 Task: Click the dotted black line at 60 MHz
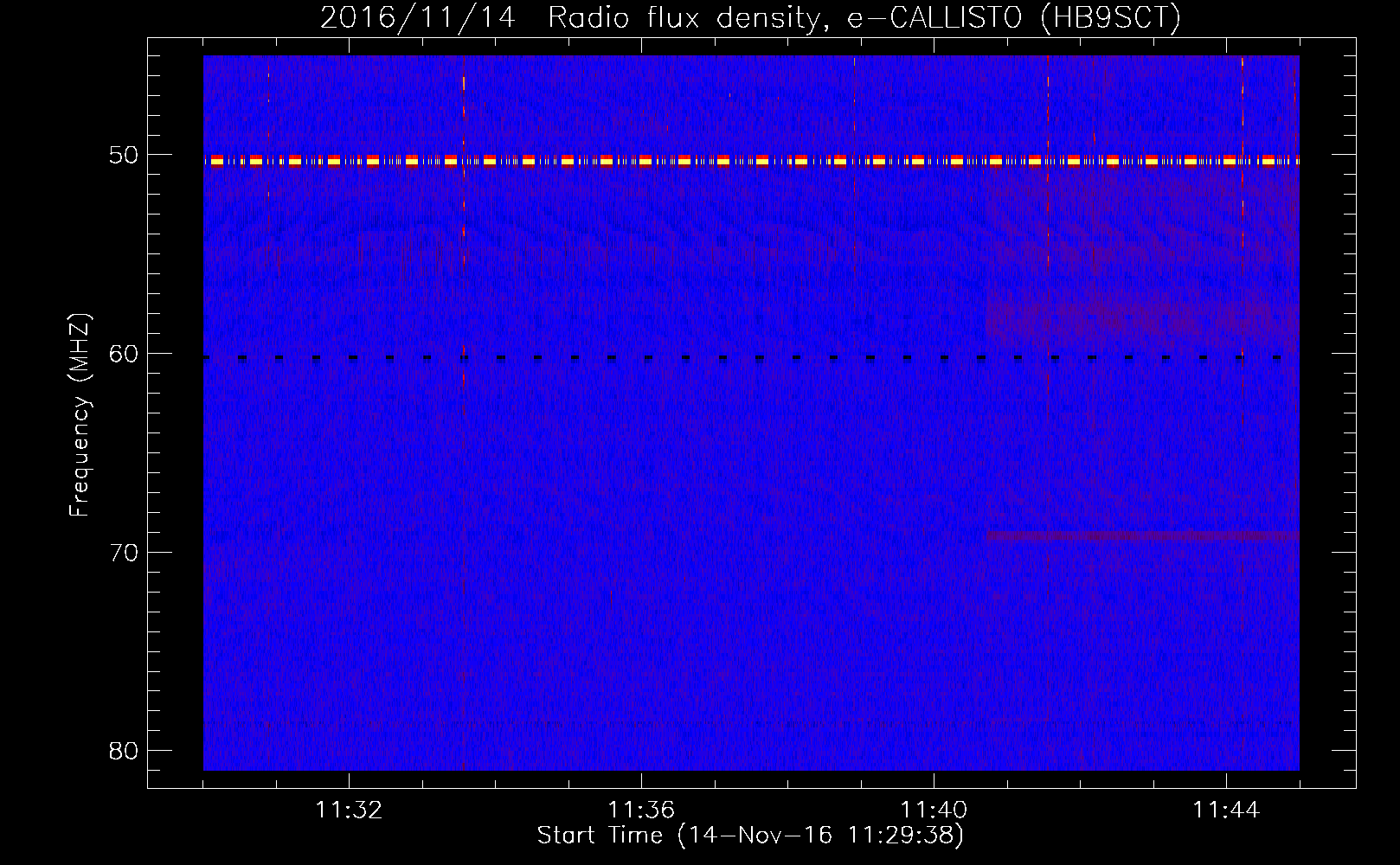[x=751, y=357]
